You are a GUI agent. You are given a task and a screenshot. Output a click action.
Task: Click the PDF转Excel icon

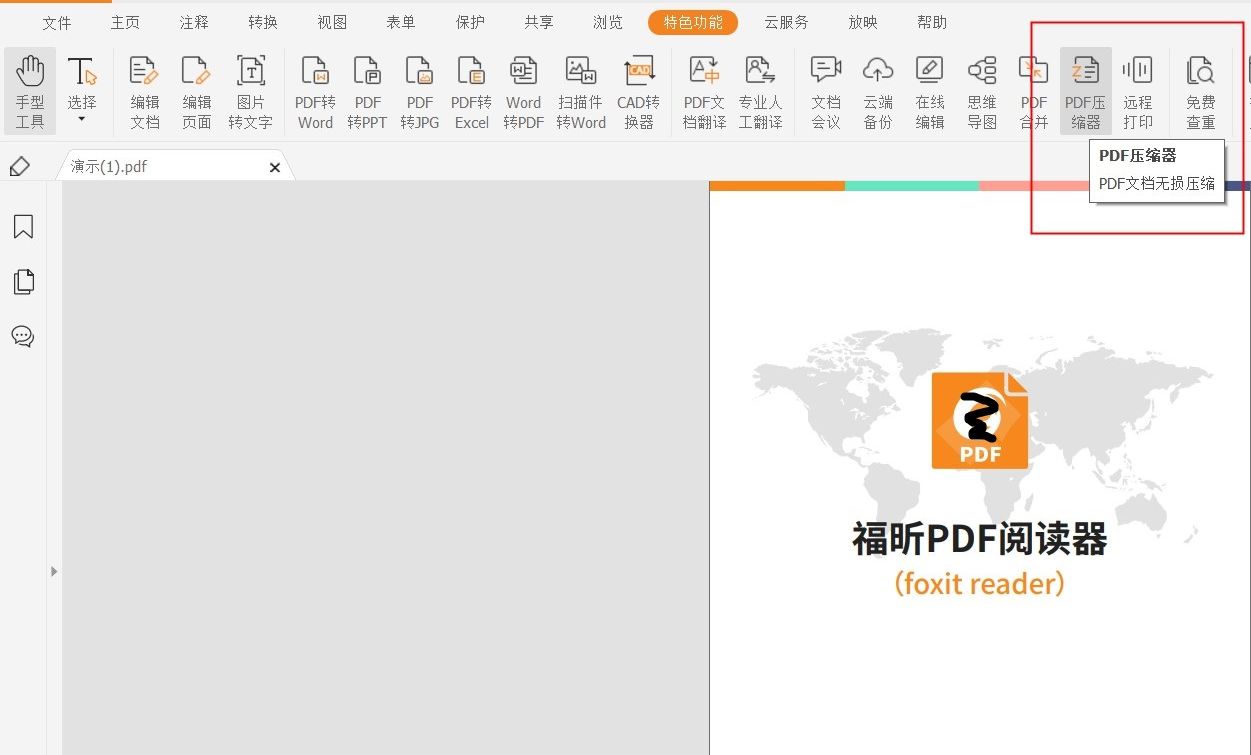pyautogui.click(x=471, y=90)
